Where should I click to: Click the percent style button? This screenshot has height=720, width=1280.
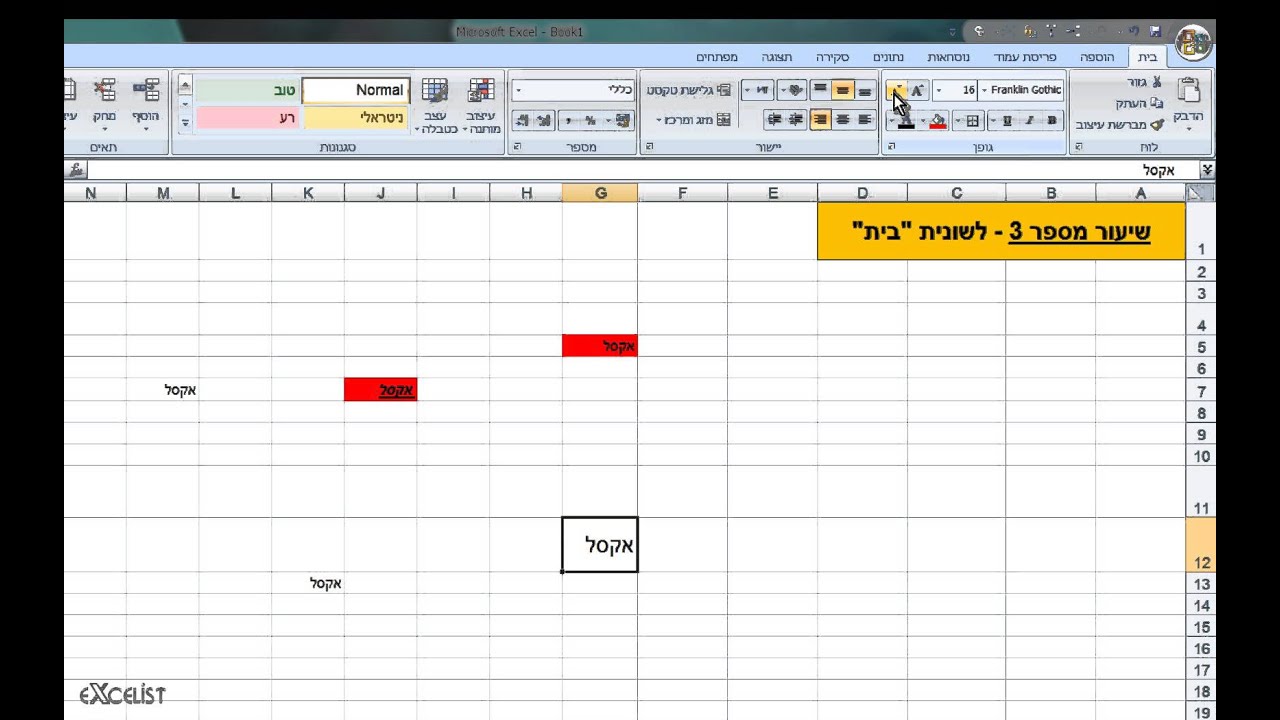(x=591, y=120)
